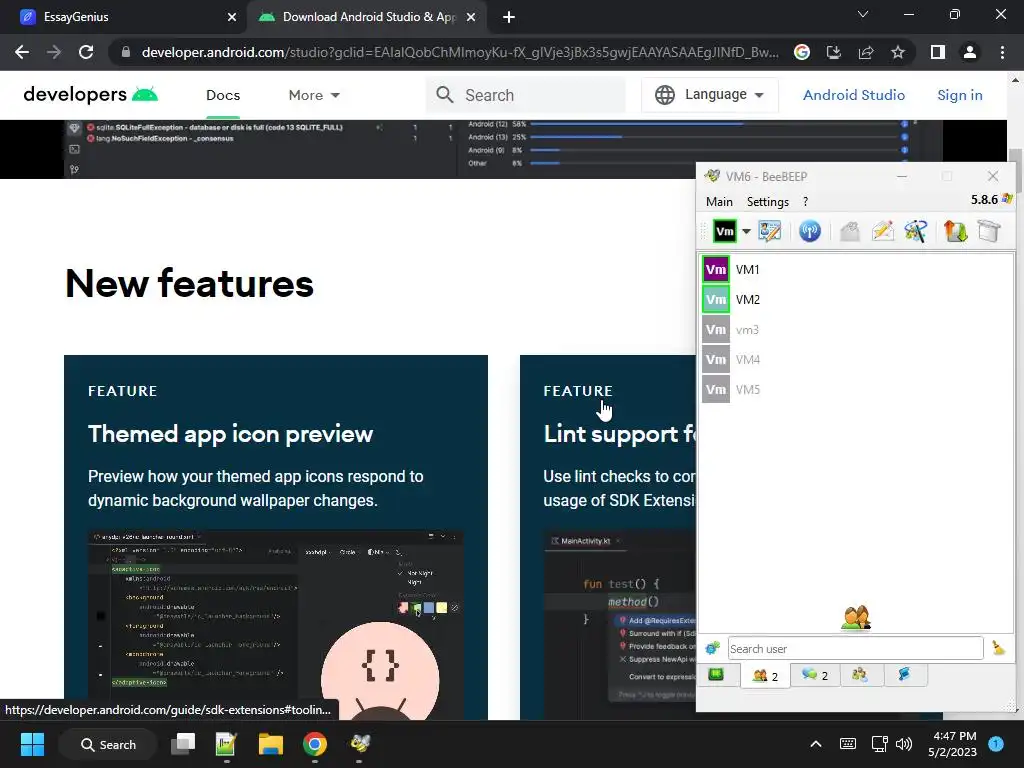1024x768 pixels.
Task: Select offline user VM4
Action: (x=856, y=359)
